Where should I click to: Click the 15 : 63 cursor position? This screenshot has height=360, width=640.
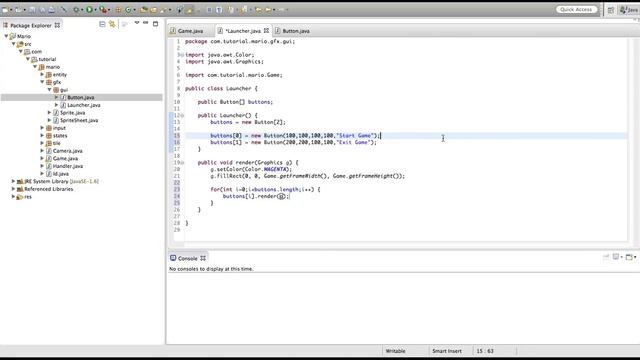[x=485, y=351]
